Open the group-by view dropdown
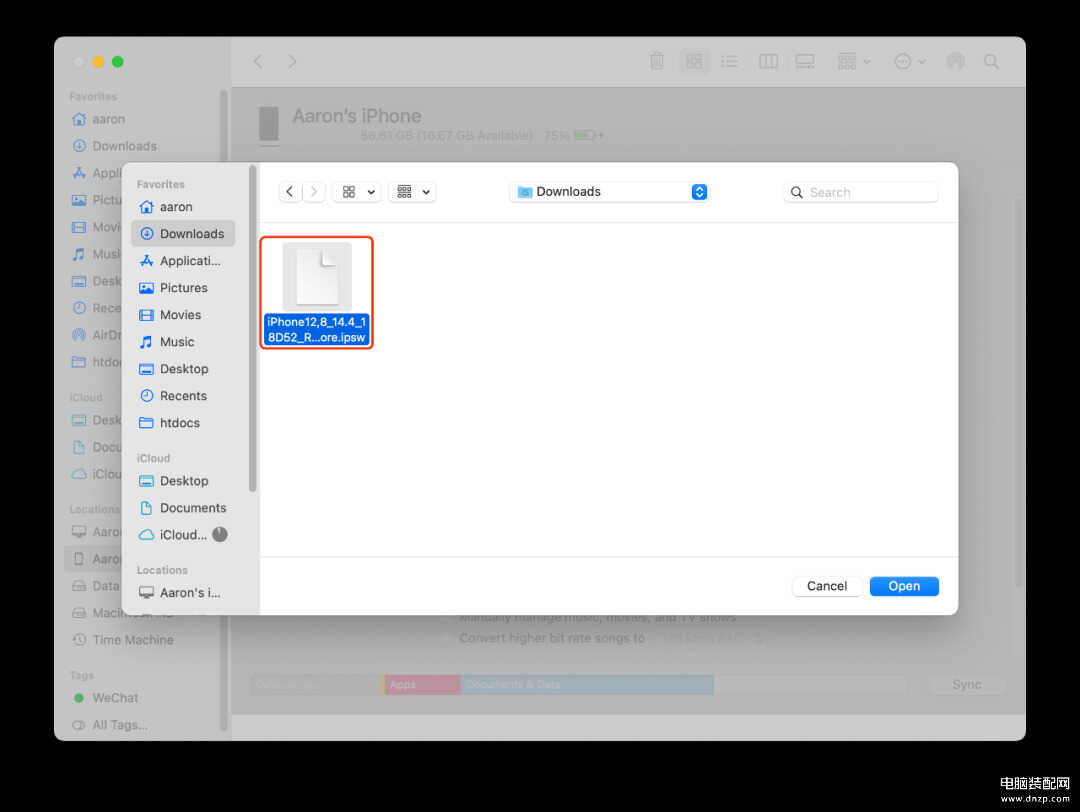The width and height of the screenshot is (1080, 812). point(412,192)
